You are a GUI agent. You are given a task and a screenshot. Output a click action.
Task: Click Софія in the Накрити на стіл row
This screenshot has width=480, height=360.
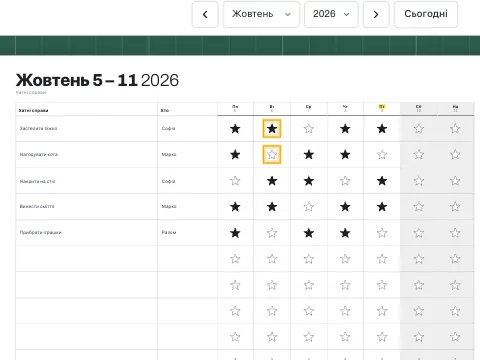[x=168, y=181]
